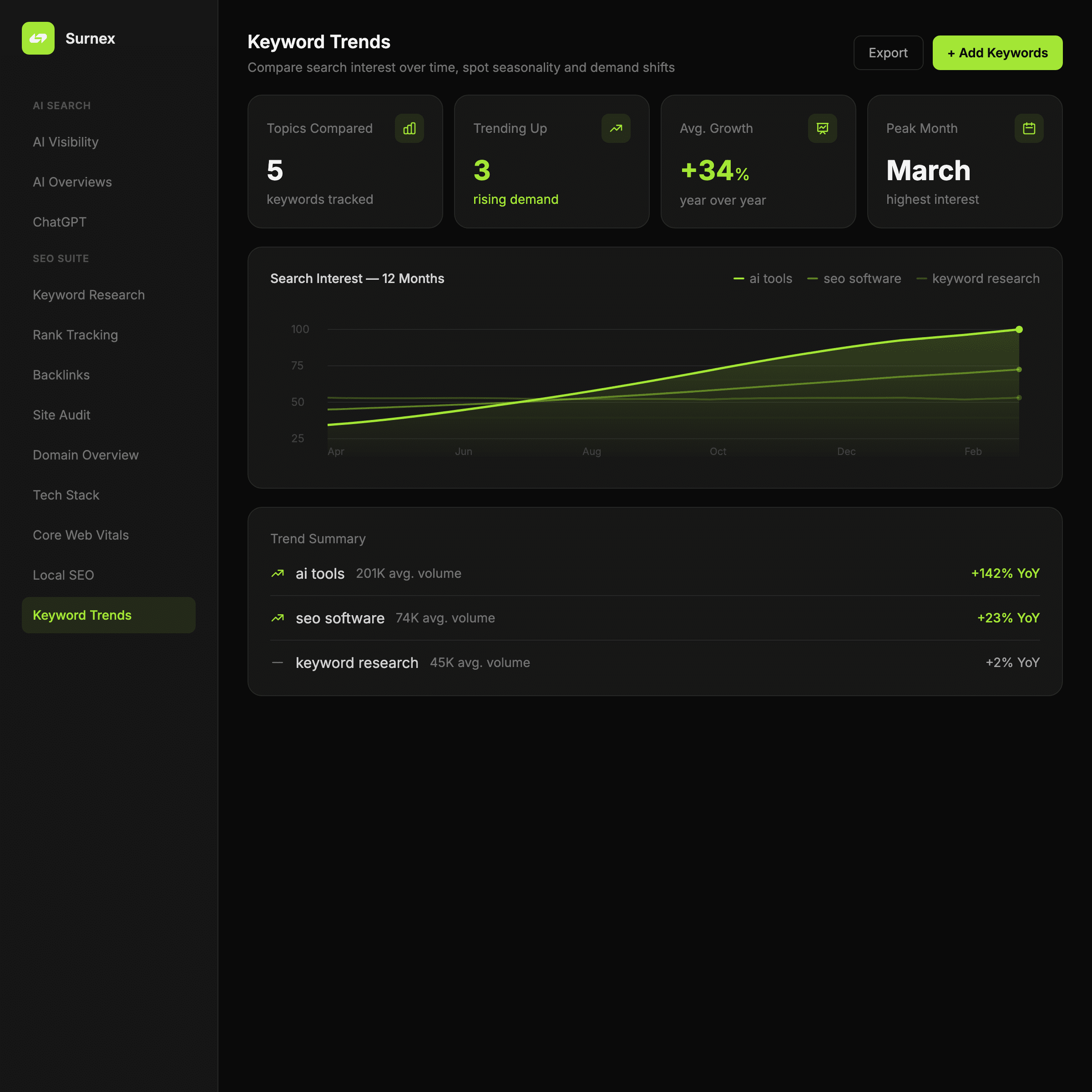Go to Rank Tracking page
1092x1092 pixels.
point(75,334)
